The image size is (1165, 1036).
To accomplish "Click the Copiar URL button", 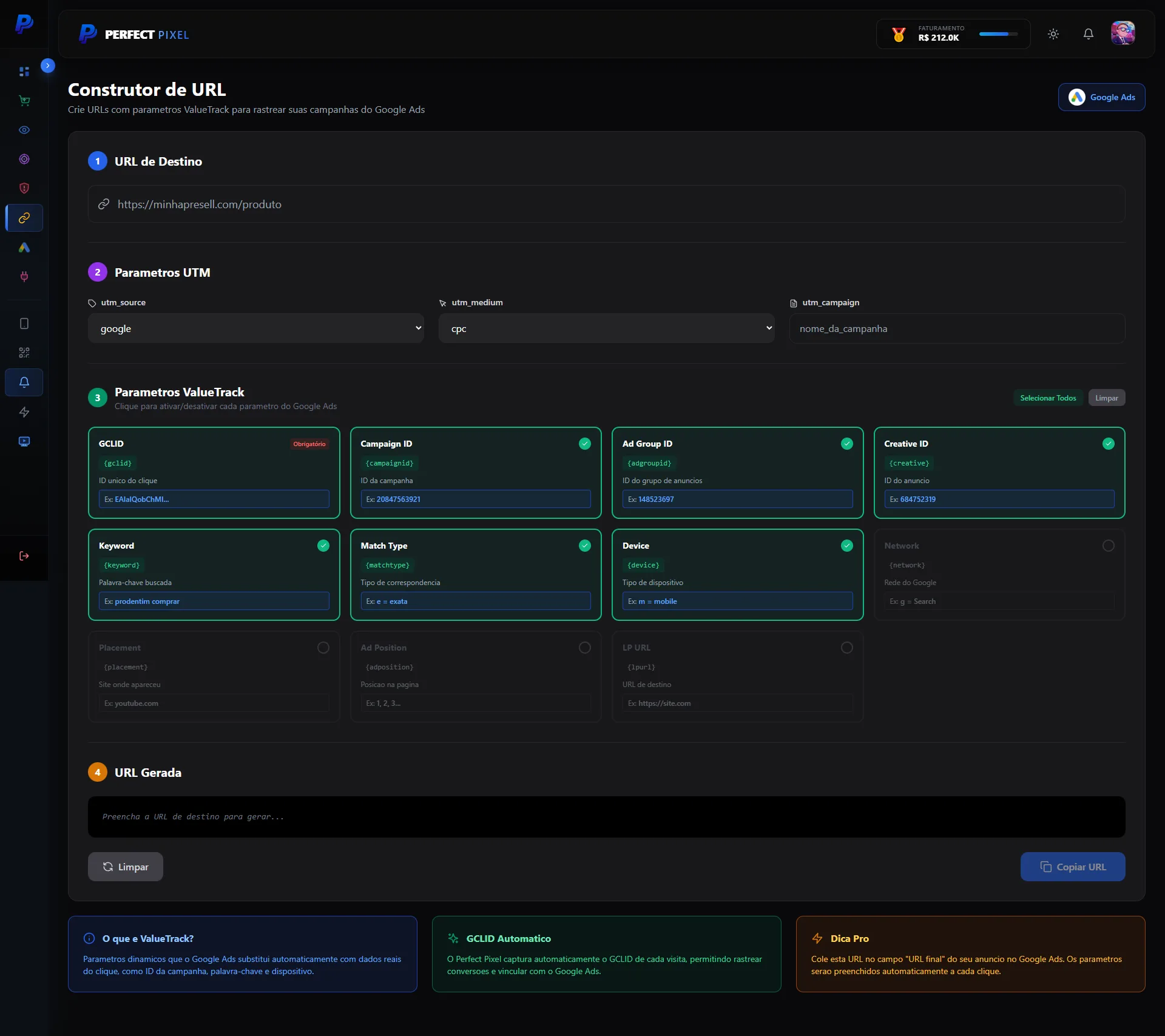I will tap(1072, 867).
